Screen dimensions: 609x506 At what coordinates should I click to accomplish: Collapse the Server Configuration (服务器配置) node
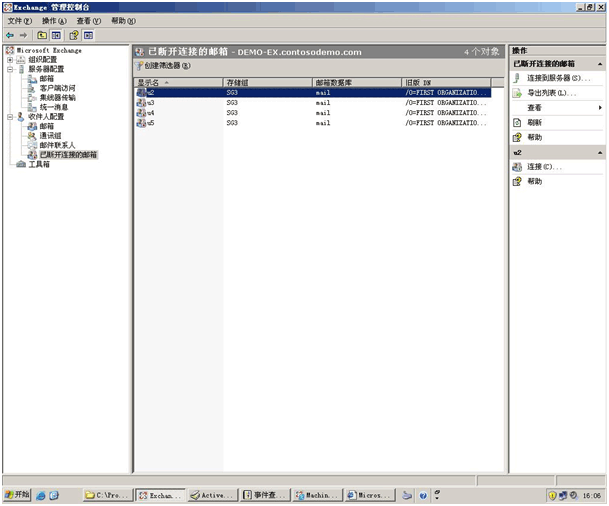coord(10,69)
